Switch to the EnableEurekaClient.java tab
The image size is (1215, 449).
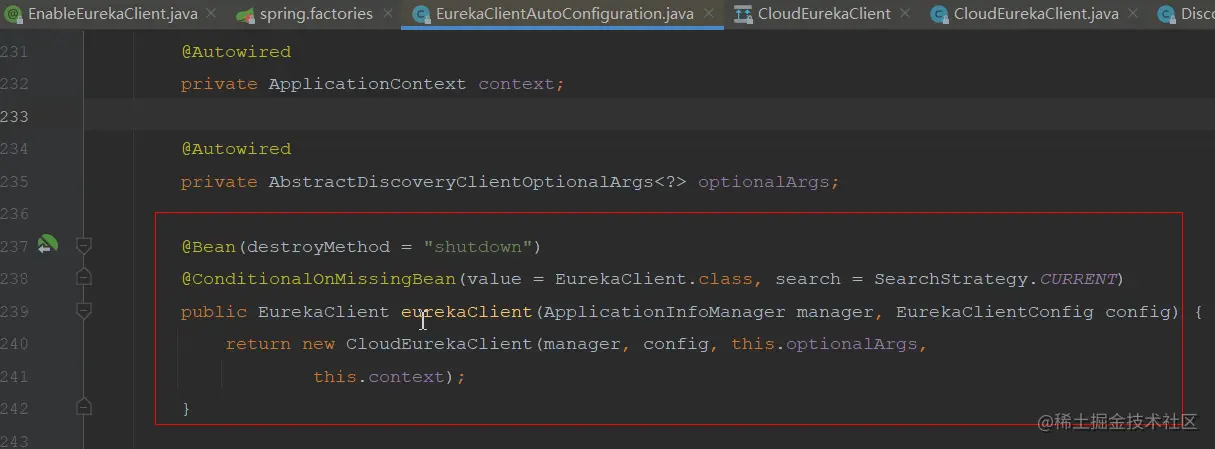pos(112,14)
